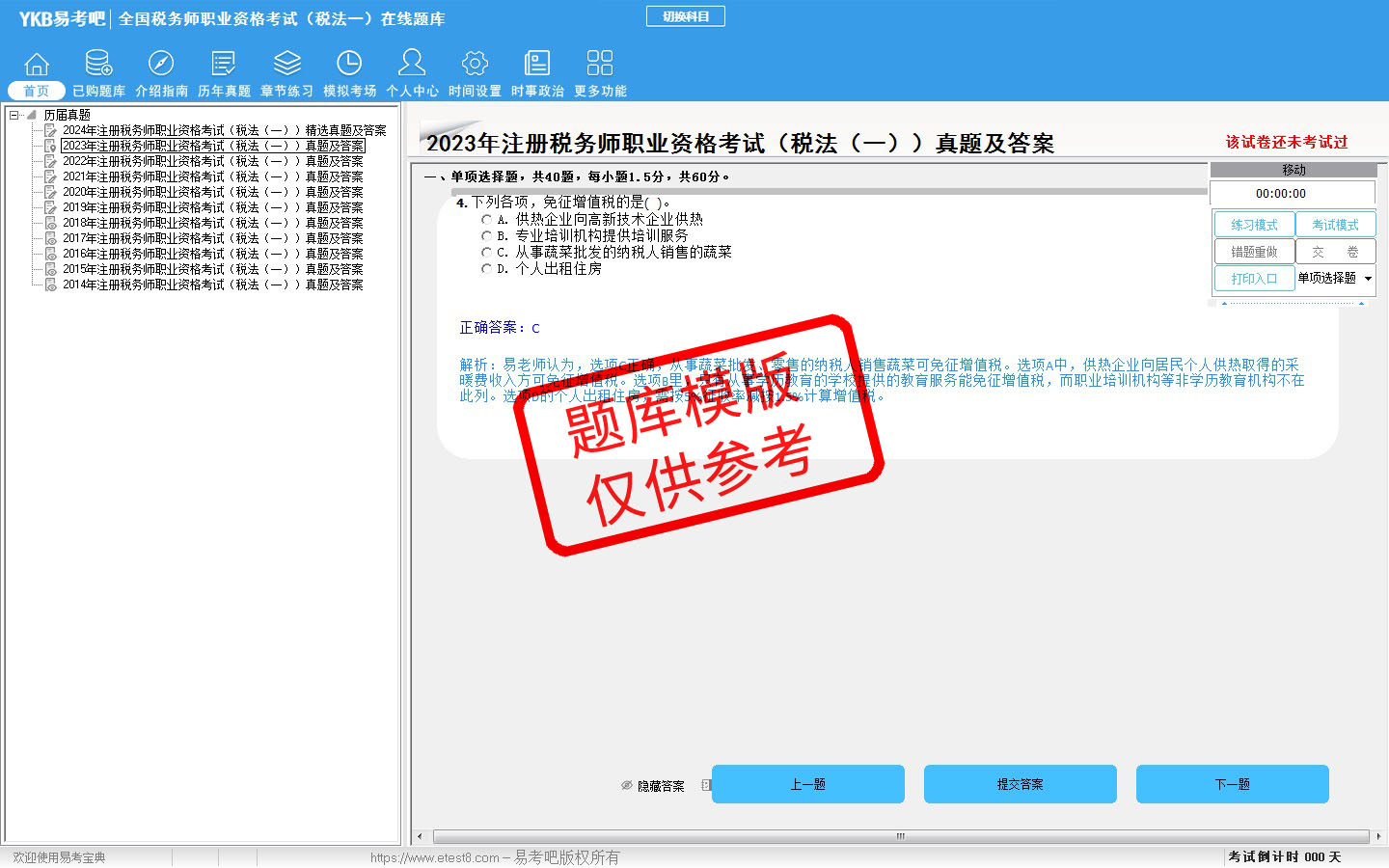Image resolution: width=1389 pixels, height=868 pixels.
Task: Open 时间设置 gear icon
Action: click(x=475, y=65)
